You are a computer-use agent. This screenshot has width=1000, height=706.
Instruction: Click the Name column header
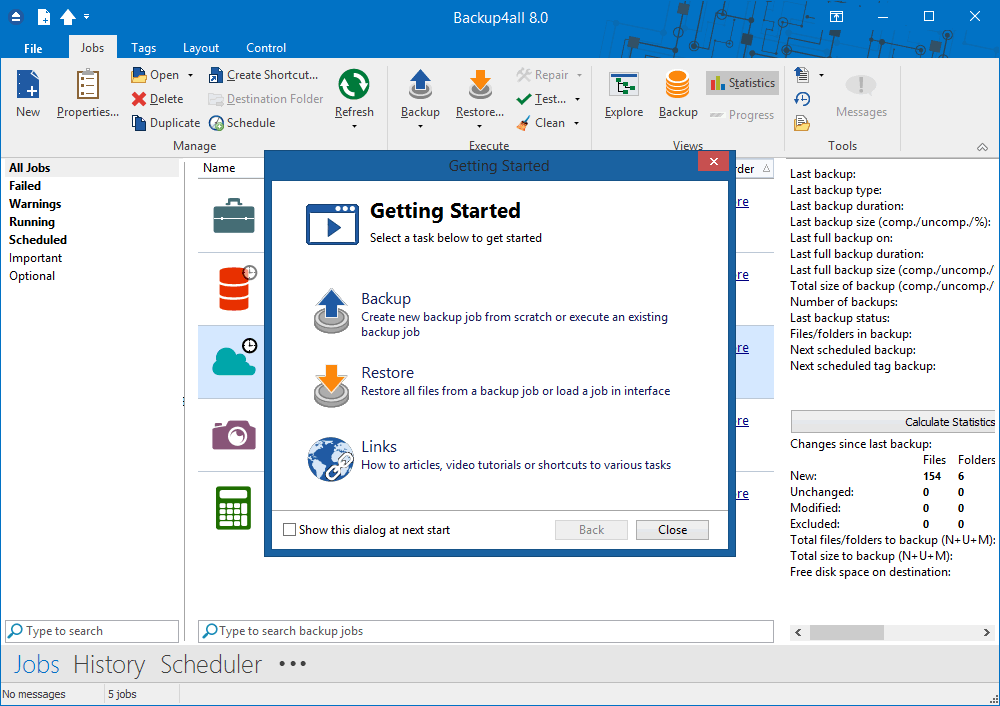pyautogui.click(x=219, y=168)
